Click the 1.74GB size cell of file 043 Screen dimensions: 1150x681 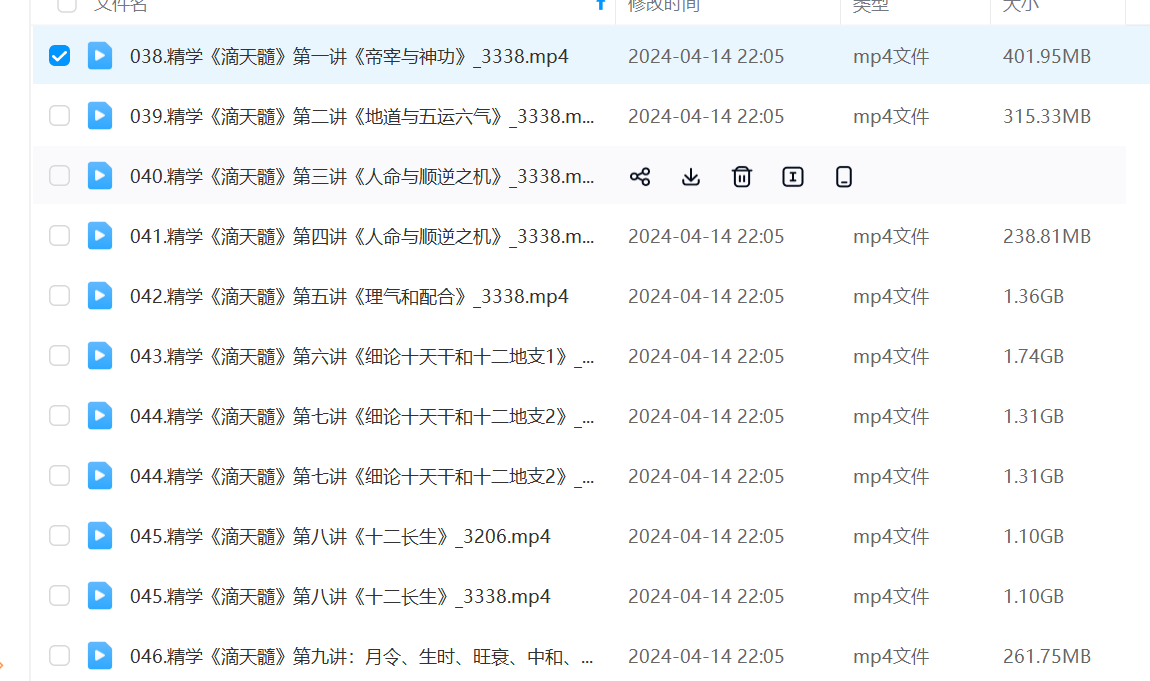click(1033, 357)
